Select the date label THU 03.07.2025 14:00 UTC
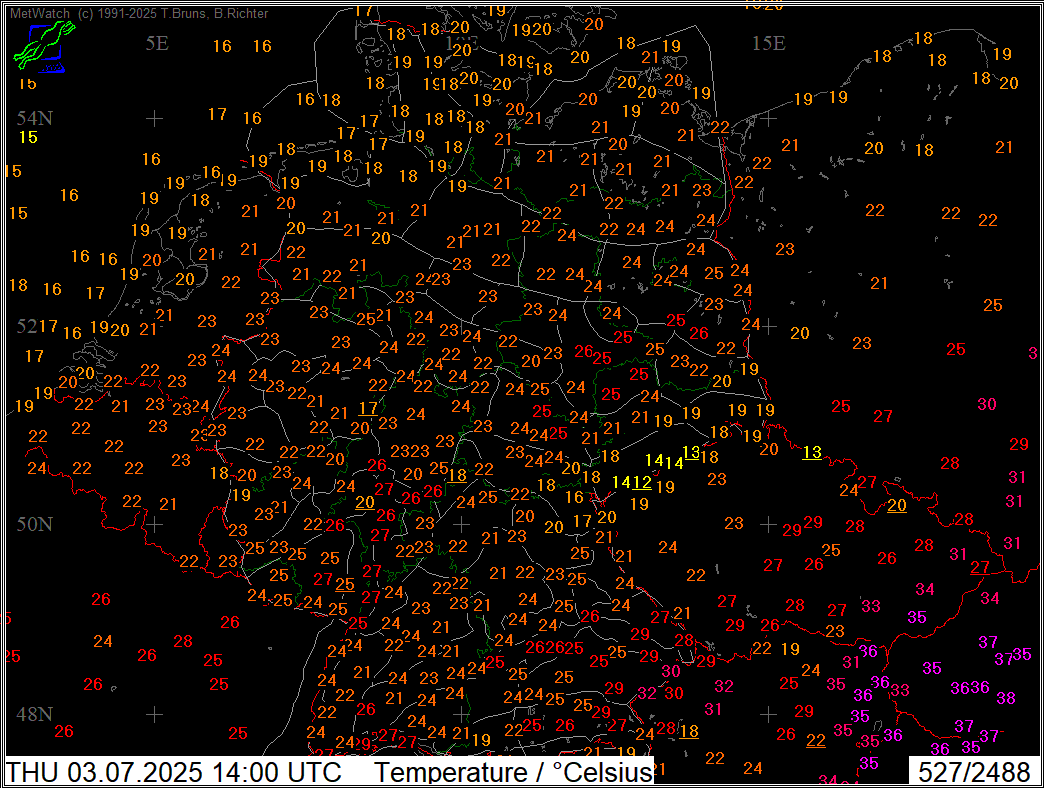 point(174,772)
